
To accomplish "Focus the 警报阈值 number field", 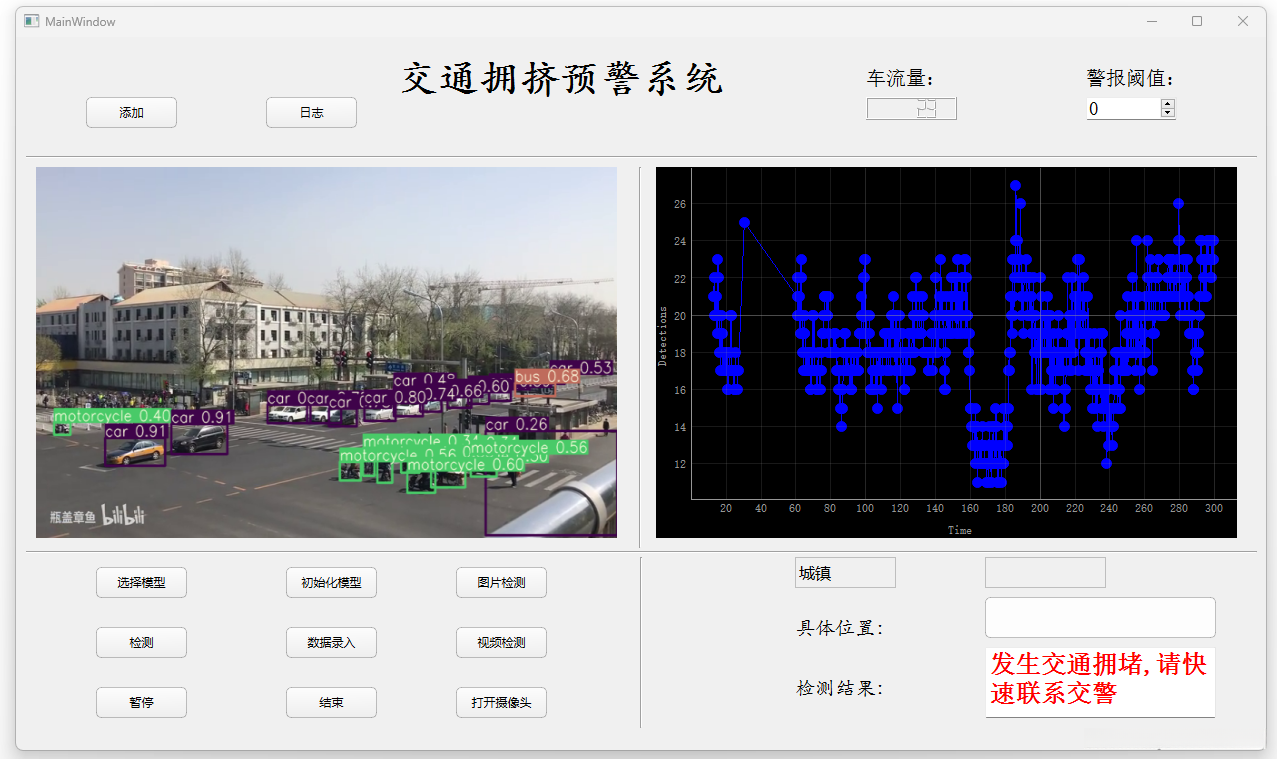I will coord(1123,109).
